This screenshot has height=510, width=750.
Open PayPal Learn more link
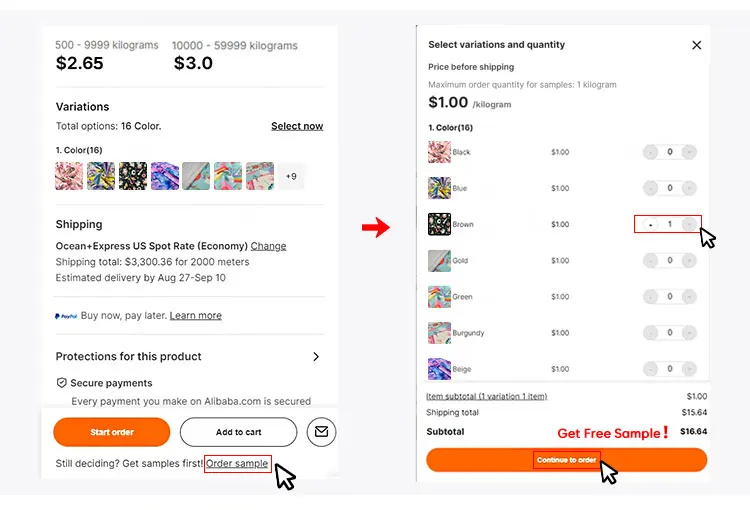196,316
